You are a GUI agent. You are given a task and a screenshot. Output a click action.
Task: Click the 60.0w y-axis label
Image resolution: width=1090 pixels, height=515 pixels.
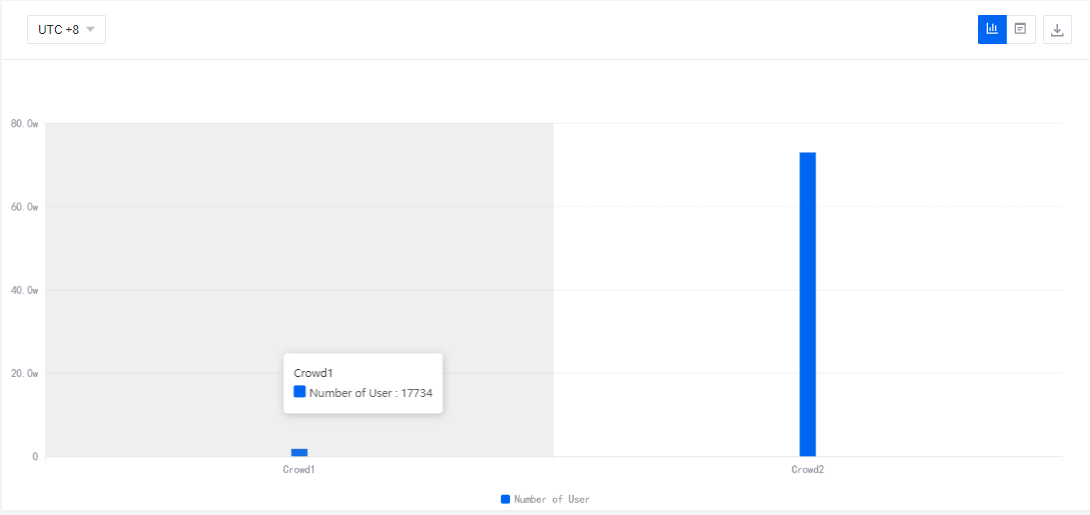pyautogui.click(x=25, y=207)
